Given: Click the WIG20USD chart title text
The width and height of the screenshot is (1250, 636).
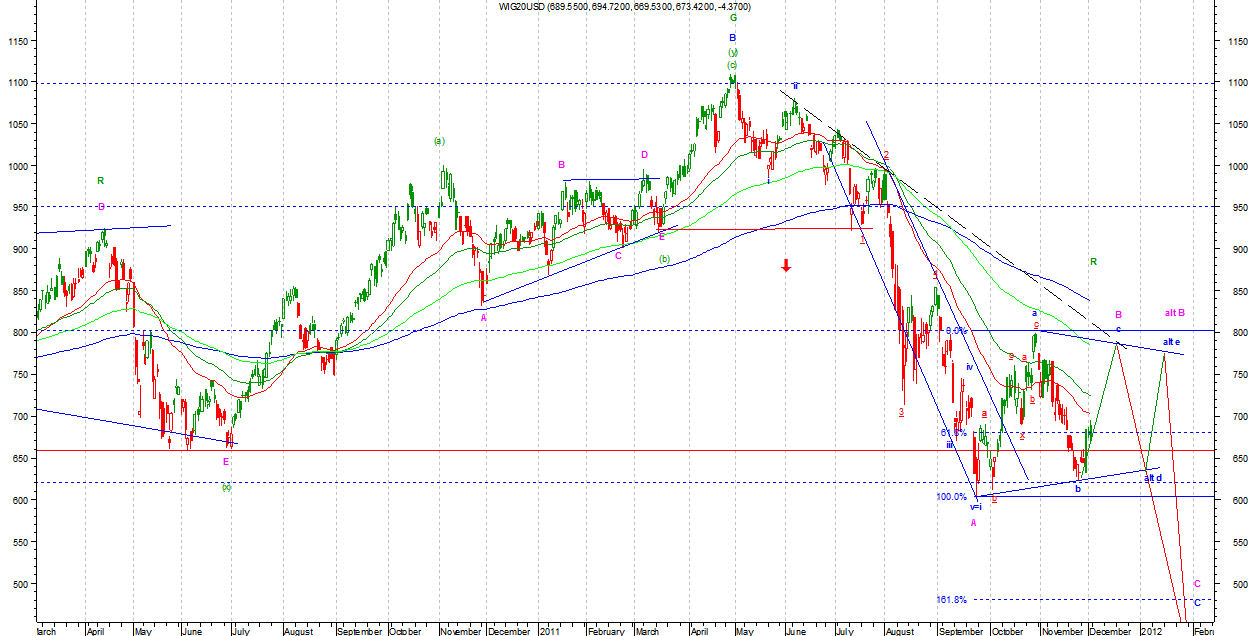Looking at the screenshot, I should coord(625,6).
